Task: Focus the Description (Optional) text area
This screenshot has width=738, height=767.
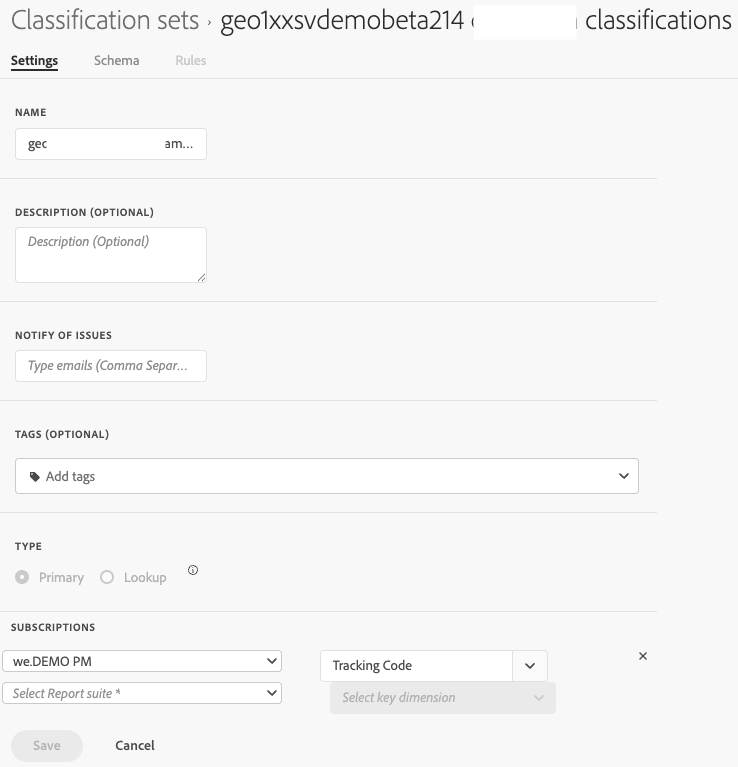Action: (110, 254)
